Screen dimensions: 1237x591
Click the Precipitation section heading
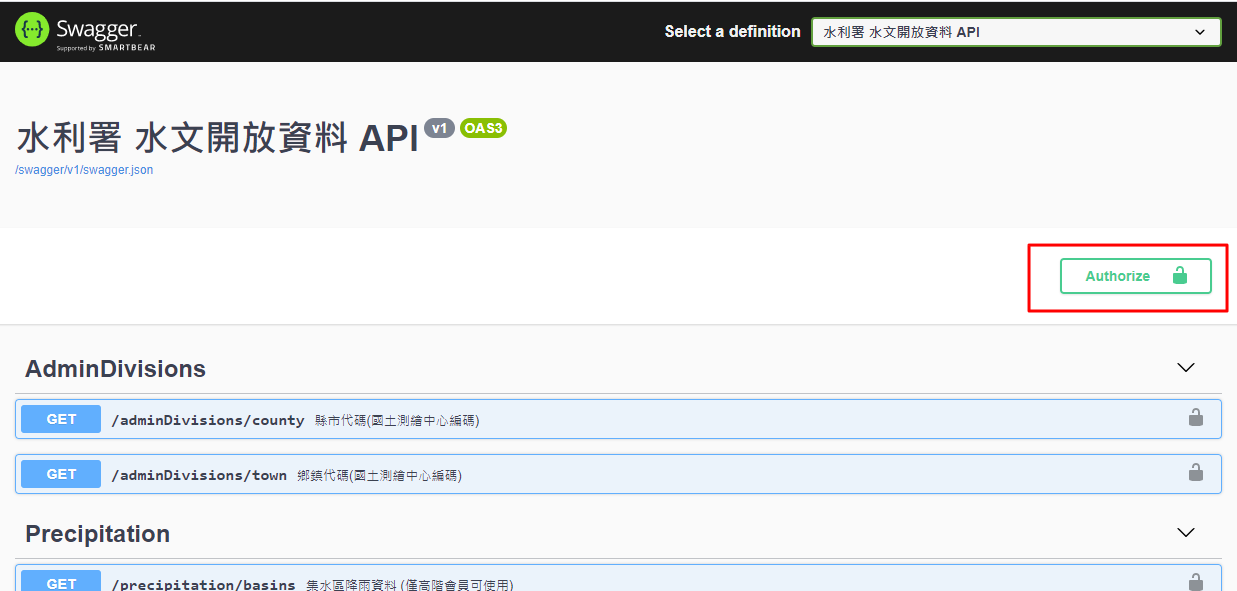tap(97, 534)
